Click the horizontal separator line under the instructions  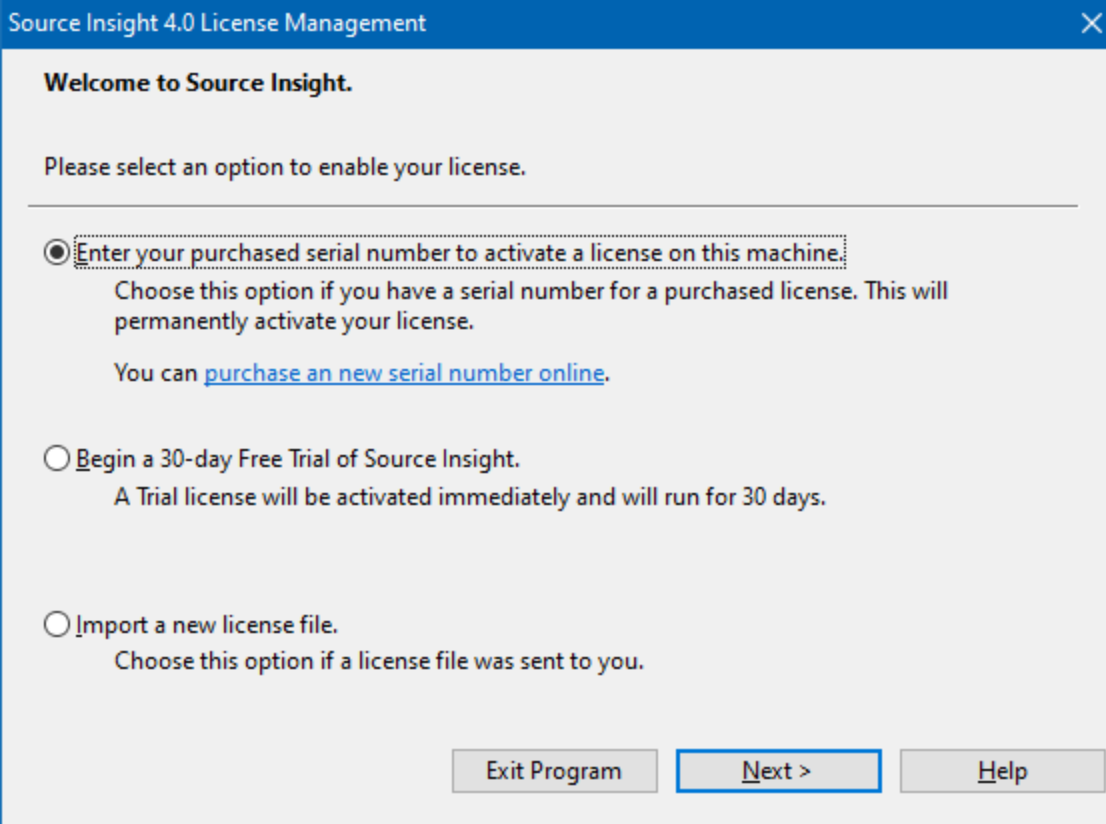[x=552, y=206]
